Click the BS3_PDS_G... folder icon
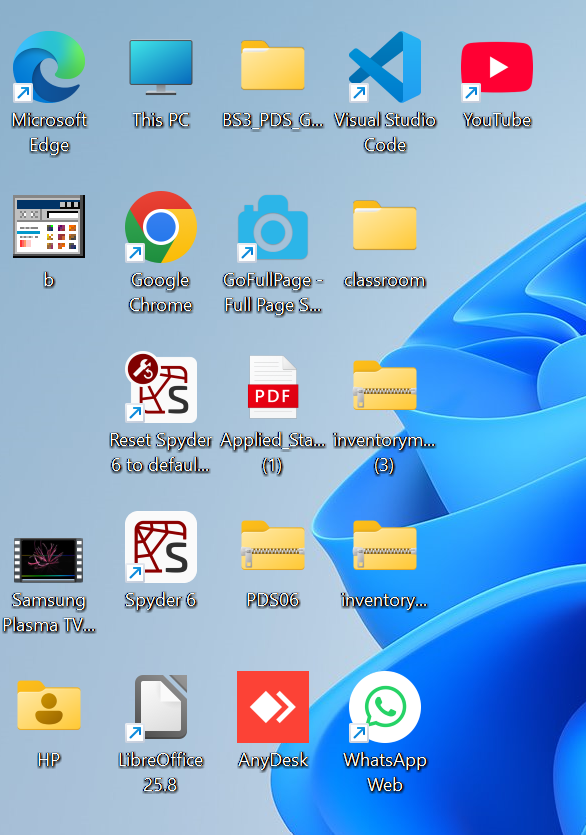 [273, 66]
